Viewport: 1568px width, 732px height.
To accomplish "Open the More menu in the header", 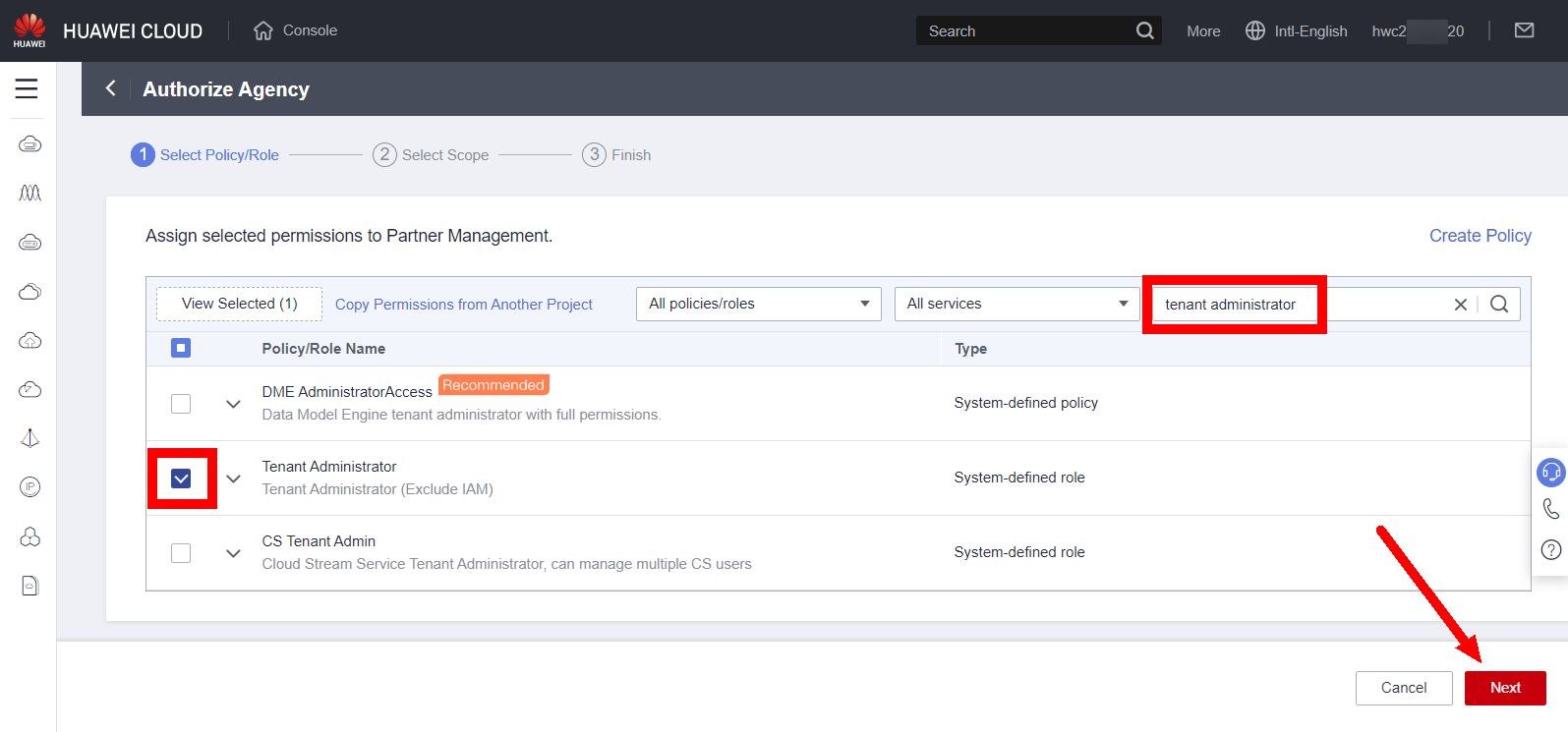I will [1203, 31].
